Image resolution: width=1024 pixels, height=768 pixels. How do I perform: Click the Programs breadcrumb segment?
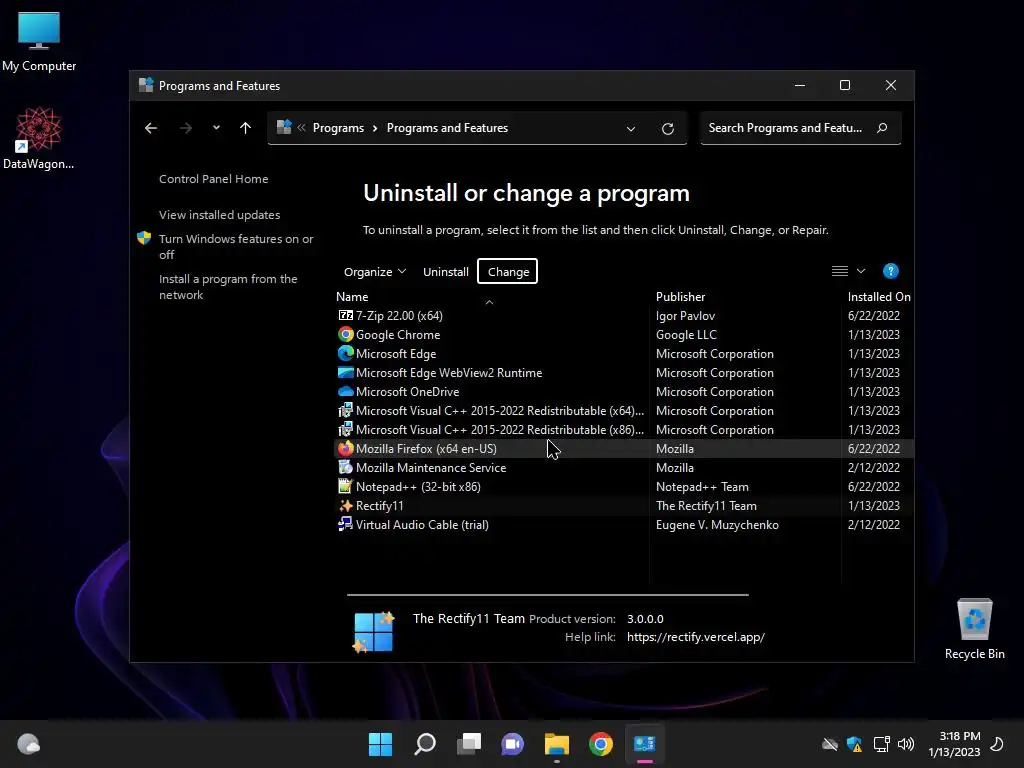click(338, 128)
